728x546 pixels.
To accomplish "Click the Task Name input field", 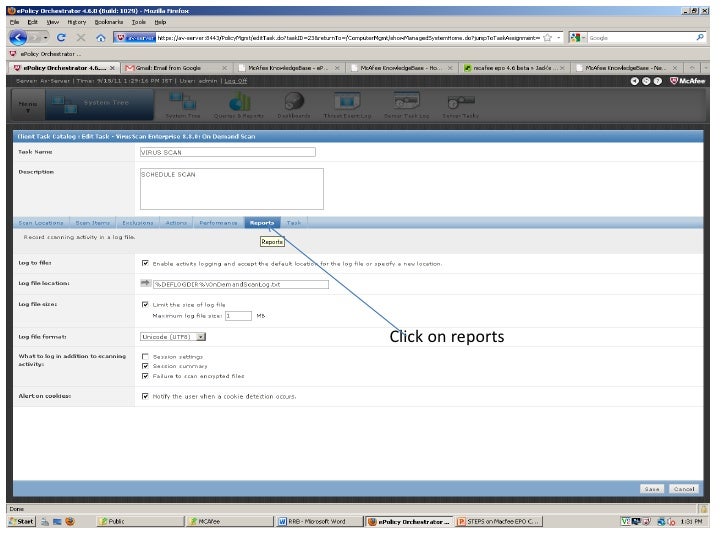I will pos(228,152).
